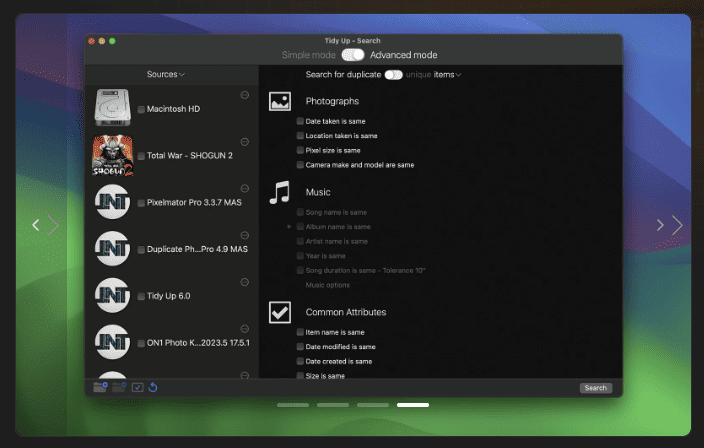Click the dimmed remove-folder icon in bottom bar
Screen dimensions: 704x448
coord(119,387)
